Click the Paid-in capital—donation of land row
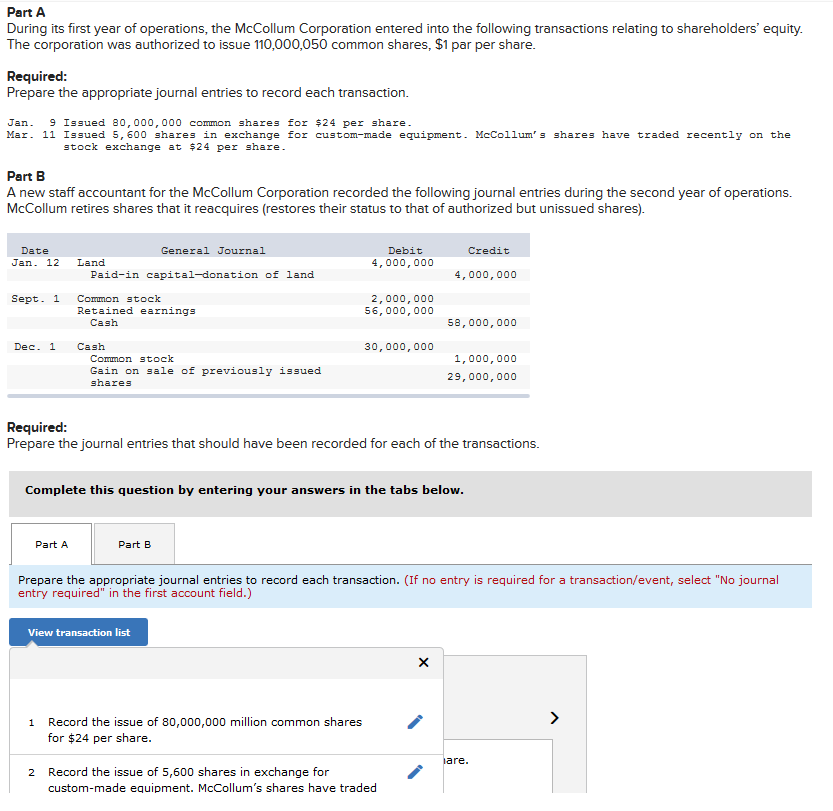833x811 pixels. [268, 275]
